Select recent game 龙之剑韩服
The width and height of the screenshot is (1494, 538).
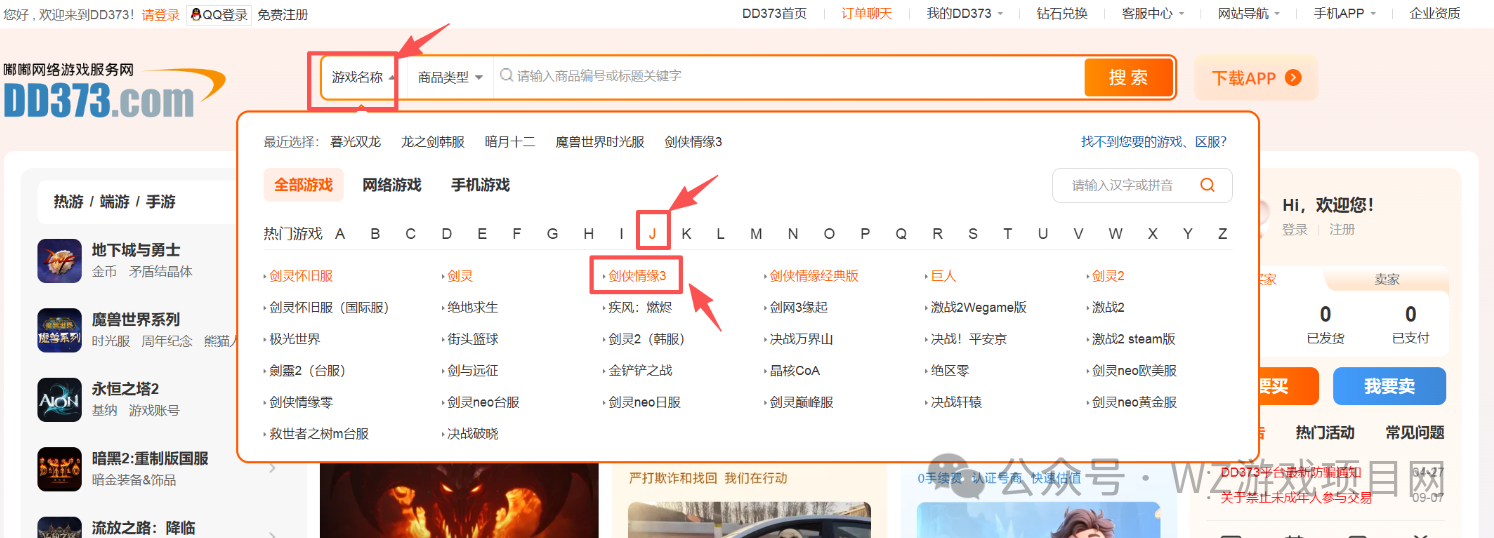433,142
